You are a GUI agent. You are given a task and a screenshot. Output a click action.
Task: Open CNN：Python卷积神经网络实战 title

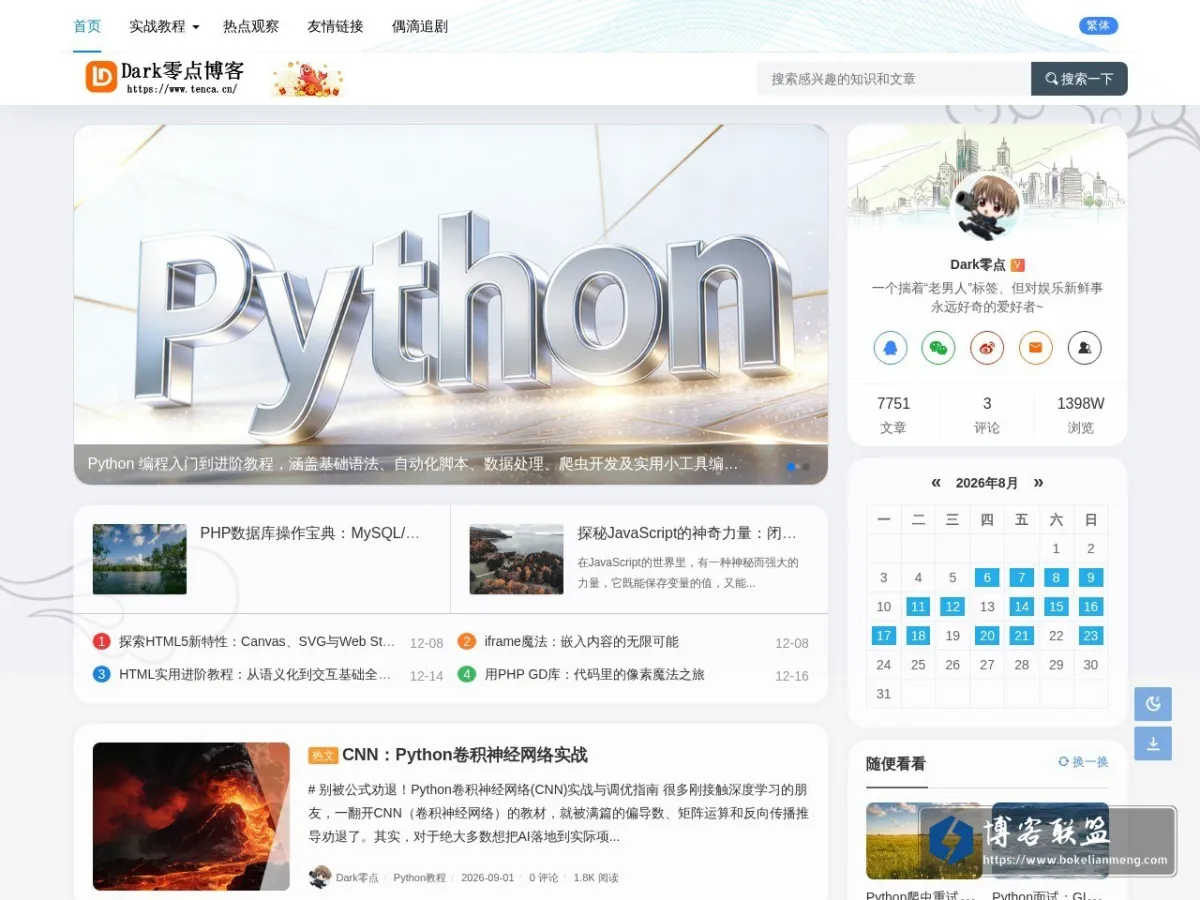point(465,755)
